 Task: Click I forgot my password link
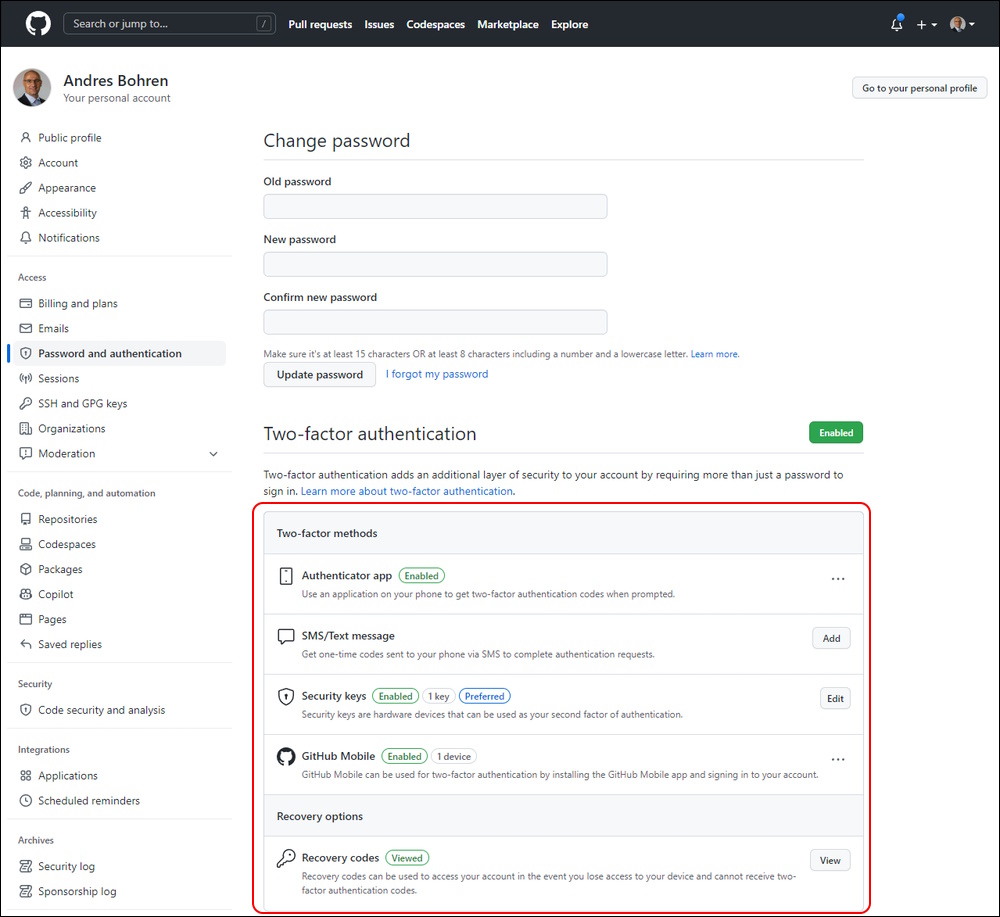tap(437, 374)
